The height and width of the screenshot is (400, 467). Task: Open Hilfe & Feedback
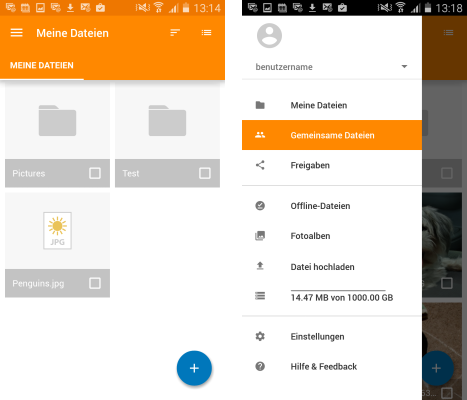332,367
